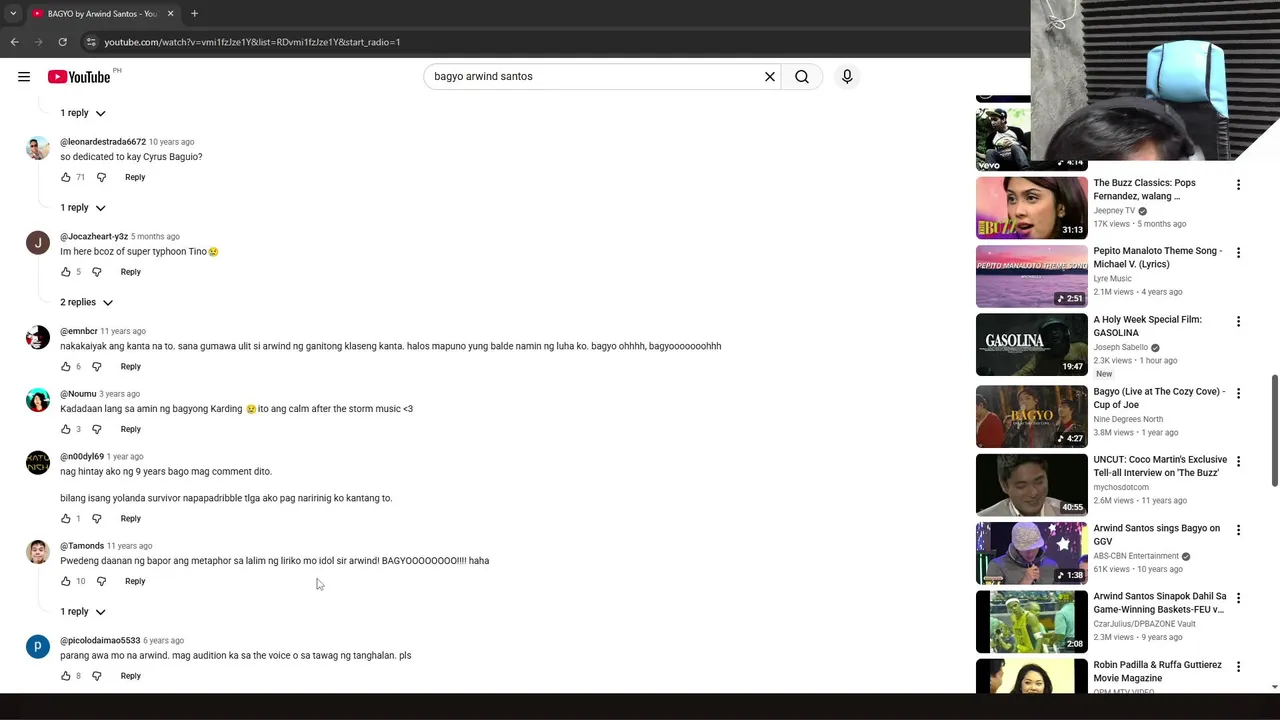Like the comment by @picolodaimao5533
The height and width of the screenshot is (720, 1280).
pyautogui.click(x=66, y=676)
